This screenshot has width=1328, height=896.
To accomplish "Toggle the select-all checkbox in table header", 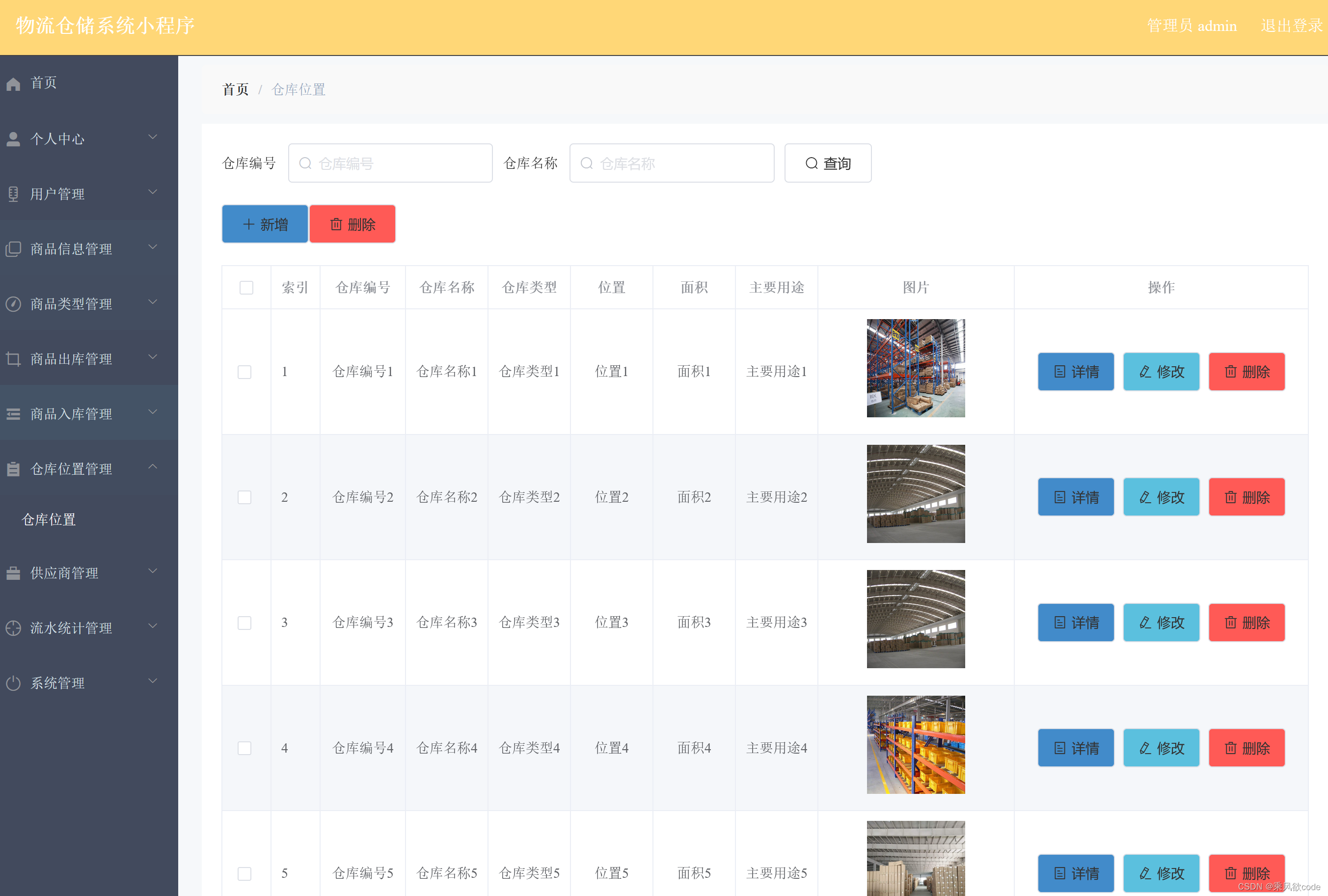I will [246, 287].
